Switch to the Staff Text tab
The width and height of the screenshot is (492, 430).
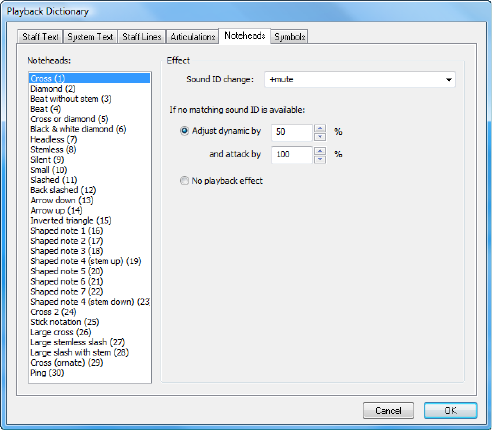[x=40, y=37]
